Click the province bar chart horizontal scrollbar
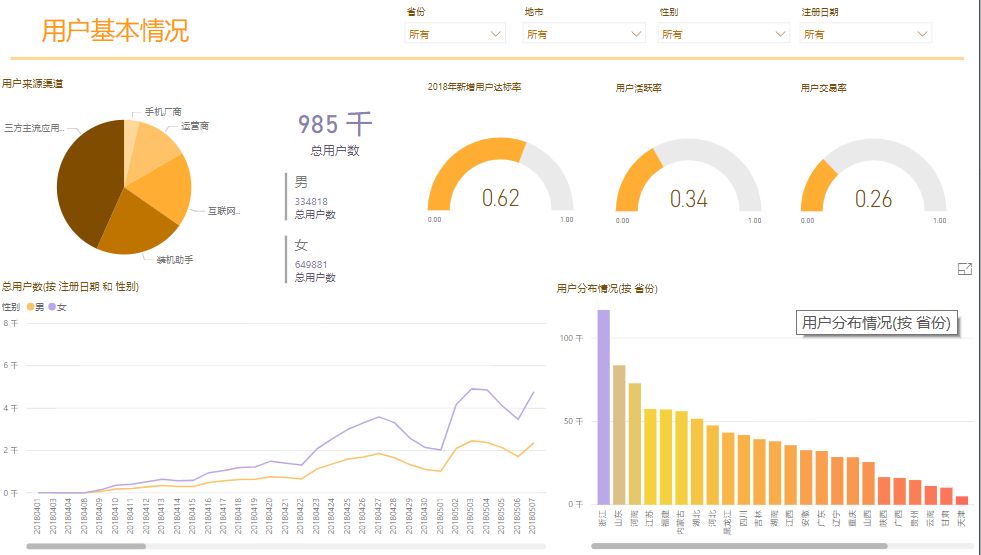 [x=738, y=546]
